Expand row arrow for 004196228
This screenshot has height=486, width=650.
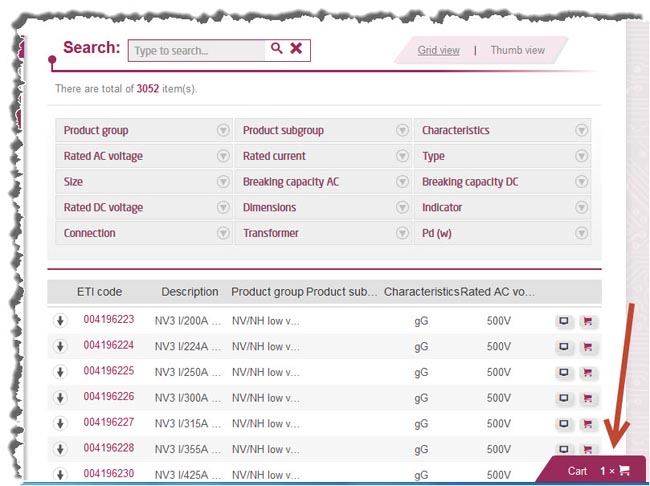pos(60,449)
